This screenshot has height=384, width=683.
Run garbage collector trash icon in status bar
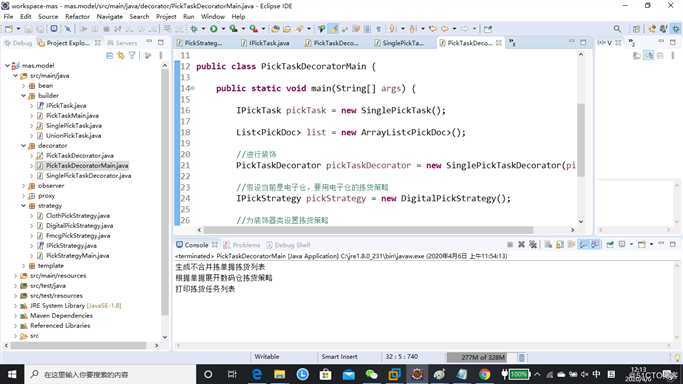pyautogui.click(x=521, y=357)
